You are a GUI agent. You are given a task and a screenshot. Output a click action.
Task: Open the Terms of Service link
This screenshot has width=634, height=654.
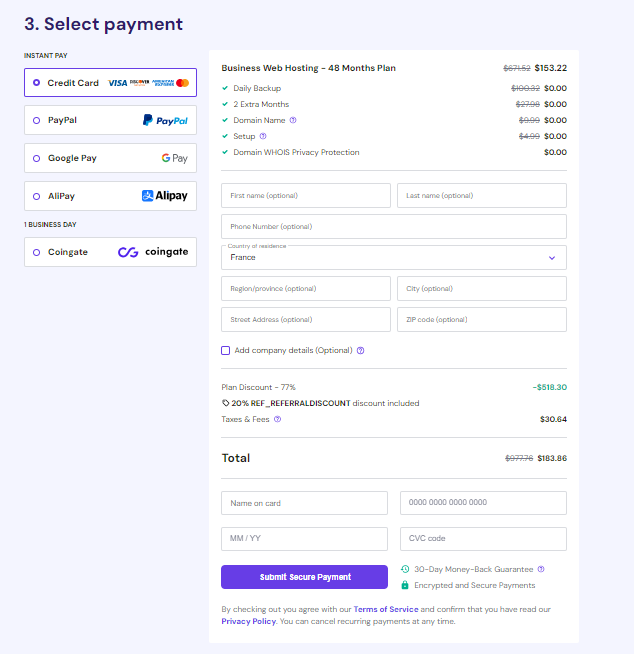386,609
